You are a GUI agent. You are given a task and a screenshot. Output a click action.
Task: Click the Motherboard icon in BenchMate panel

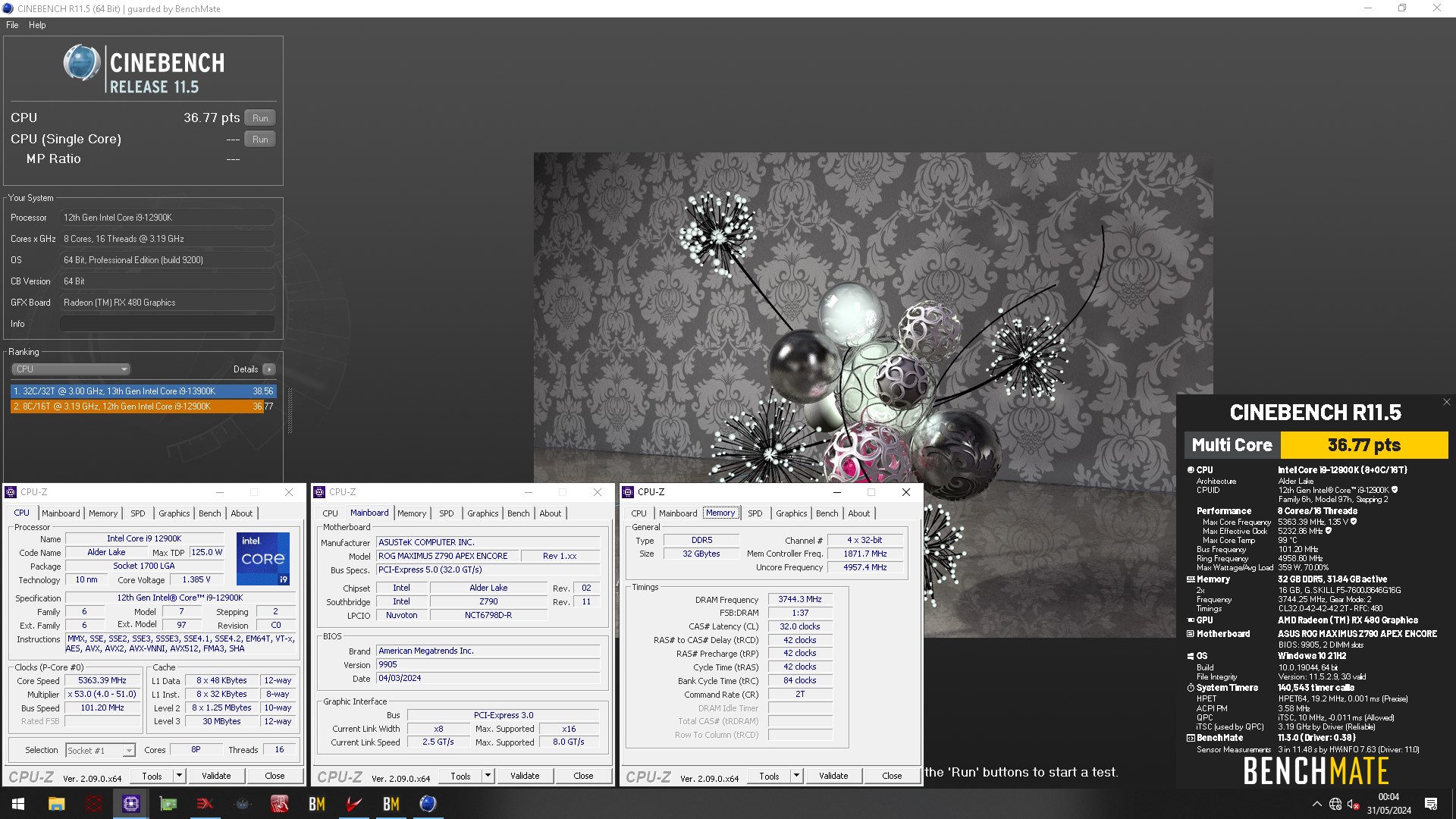(1191, 634)
